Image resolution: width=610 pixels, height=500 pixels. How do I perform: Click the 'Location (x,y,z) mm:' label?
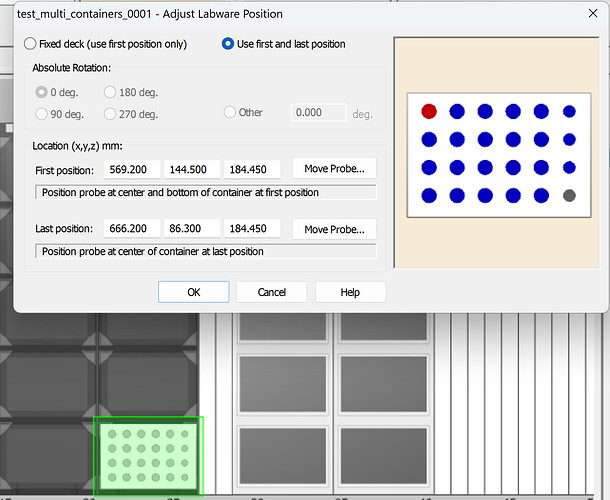(x=77, y=146)
